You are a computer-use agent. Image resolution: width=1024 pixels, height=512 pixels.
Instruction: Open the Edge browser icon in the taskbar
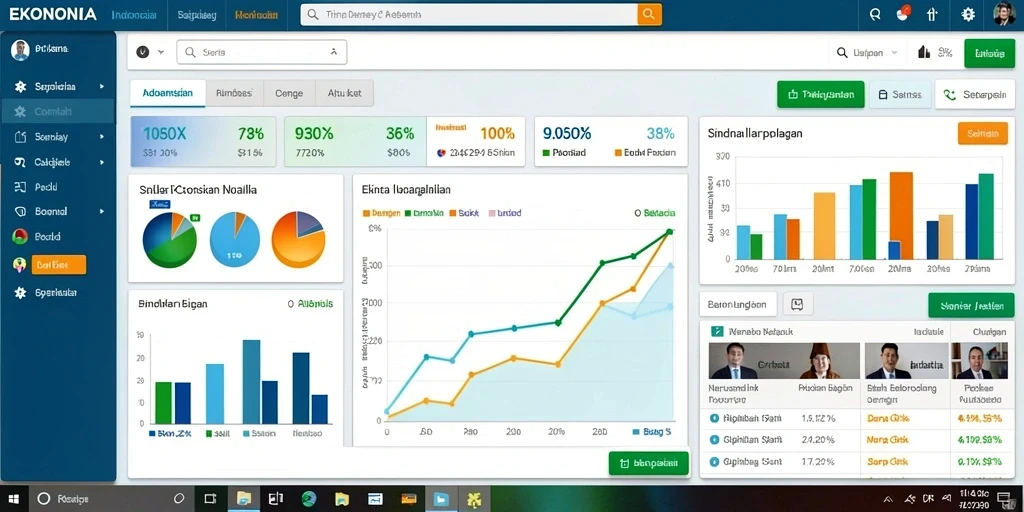309,499
